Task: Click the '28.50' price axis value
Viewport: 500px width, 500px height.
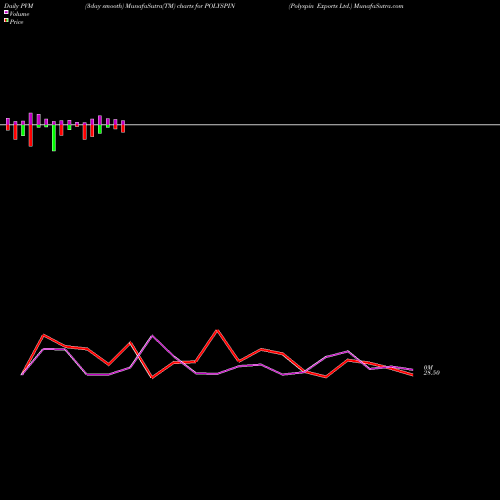Action: pos(432,373)
